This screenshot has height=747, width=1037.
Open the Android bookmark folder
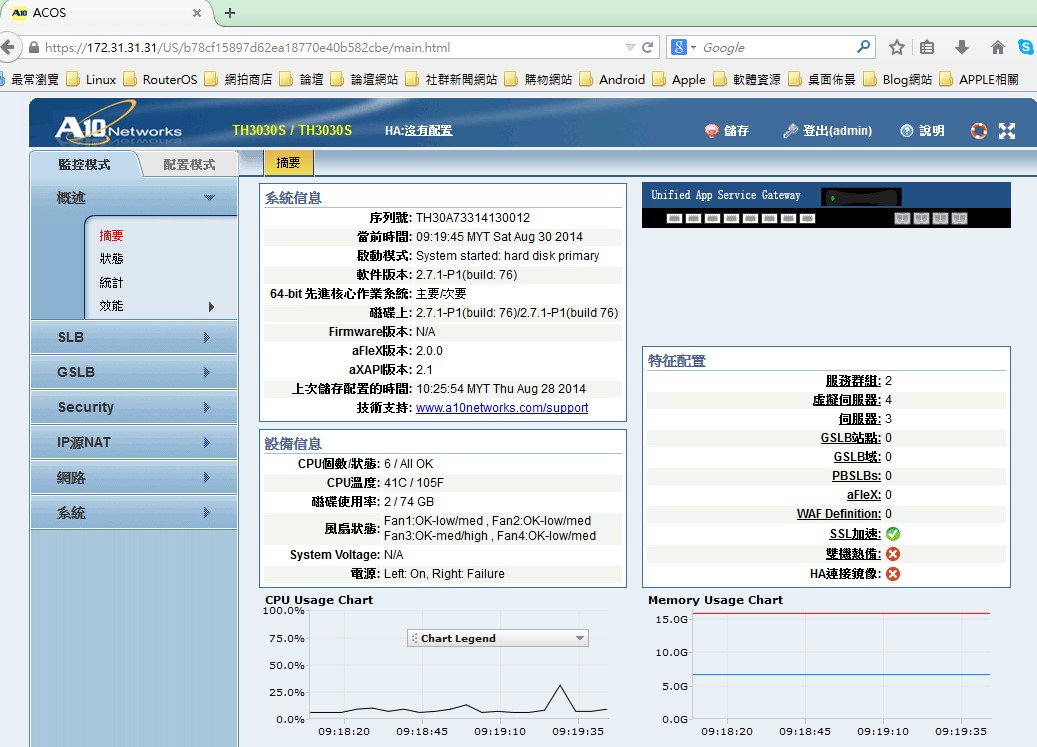612,79
